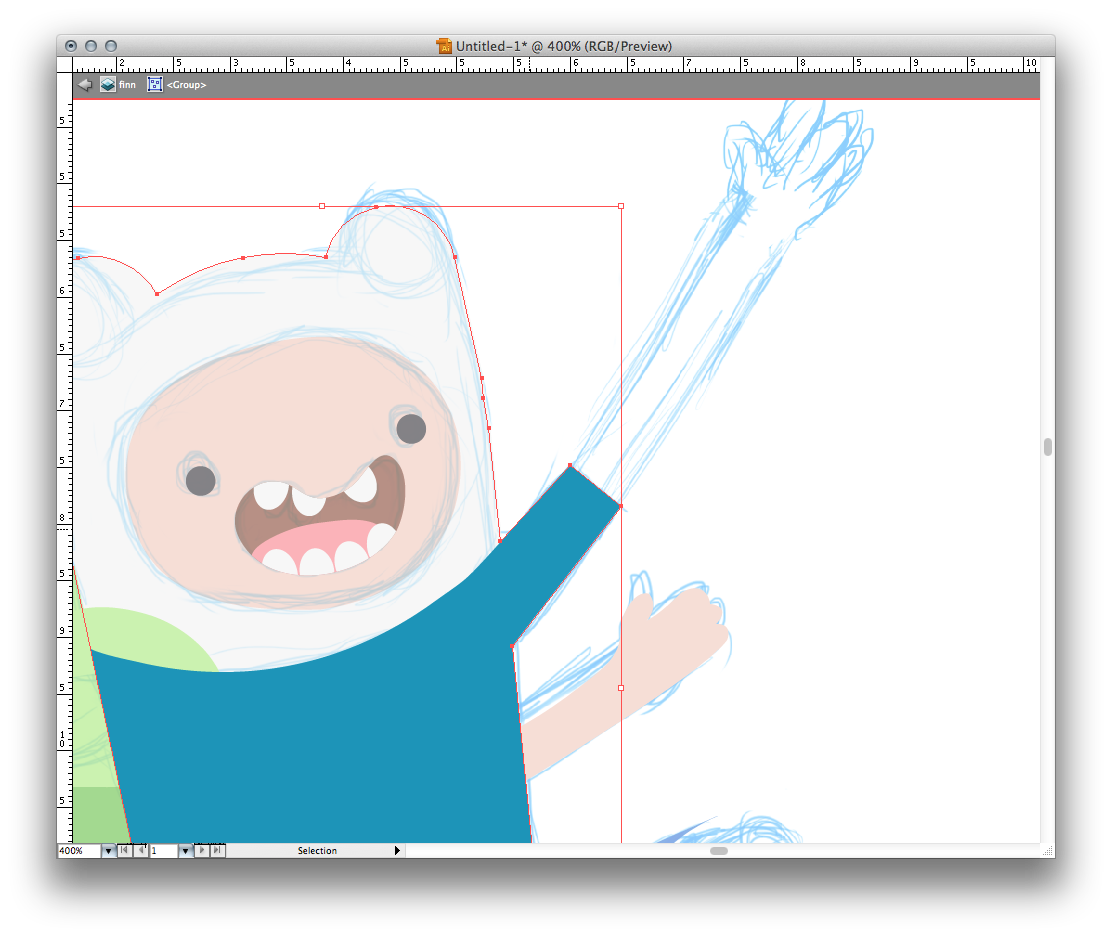Jump to the last artboard

pyautogui.click(x=218, y=851)
